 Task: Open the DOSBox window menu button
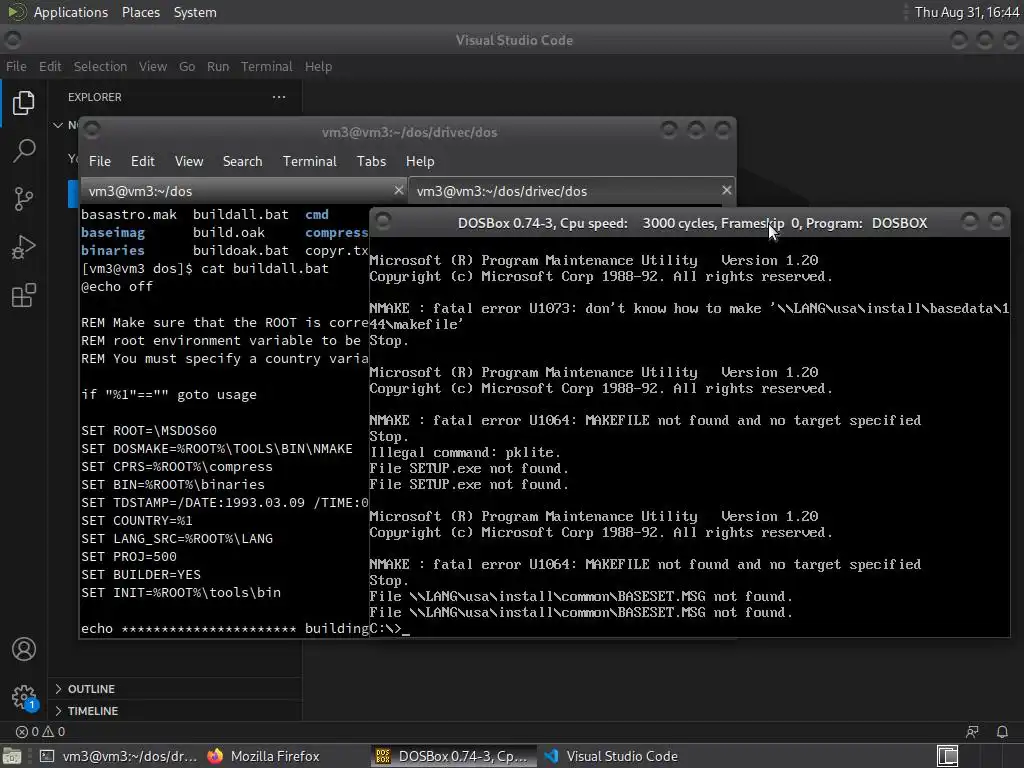[x=383, y=221]
